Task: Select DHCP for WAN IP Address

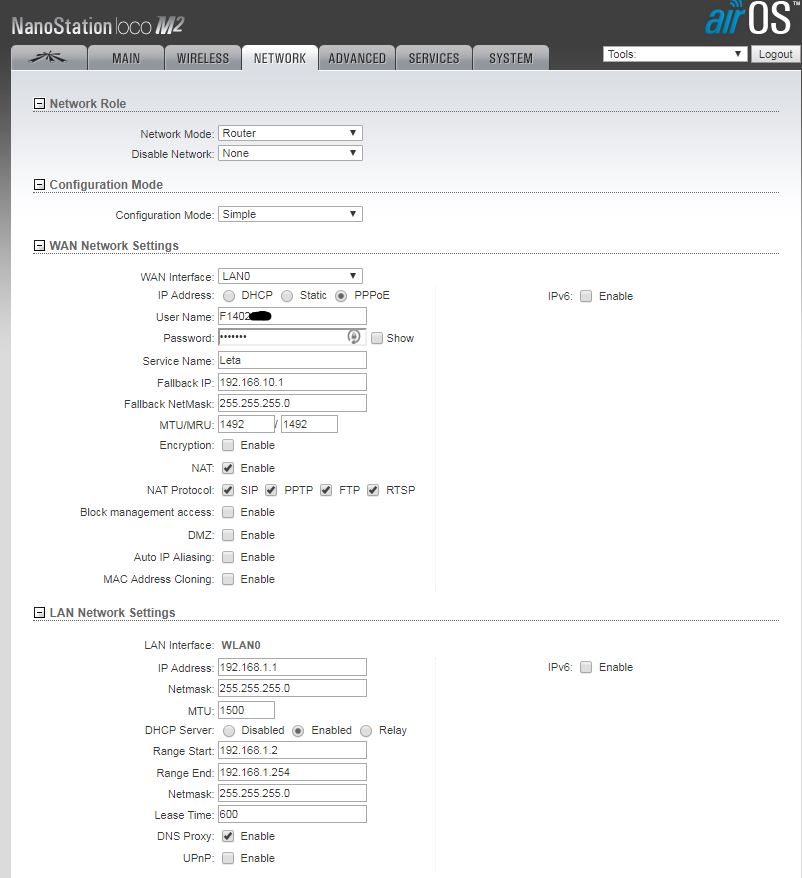Action: coord(229,296)
